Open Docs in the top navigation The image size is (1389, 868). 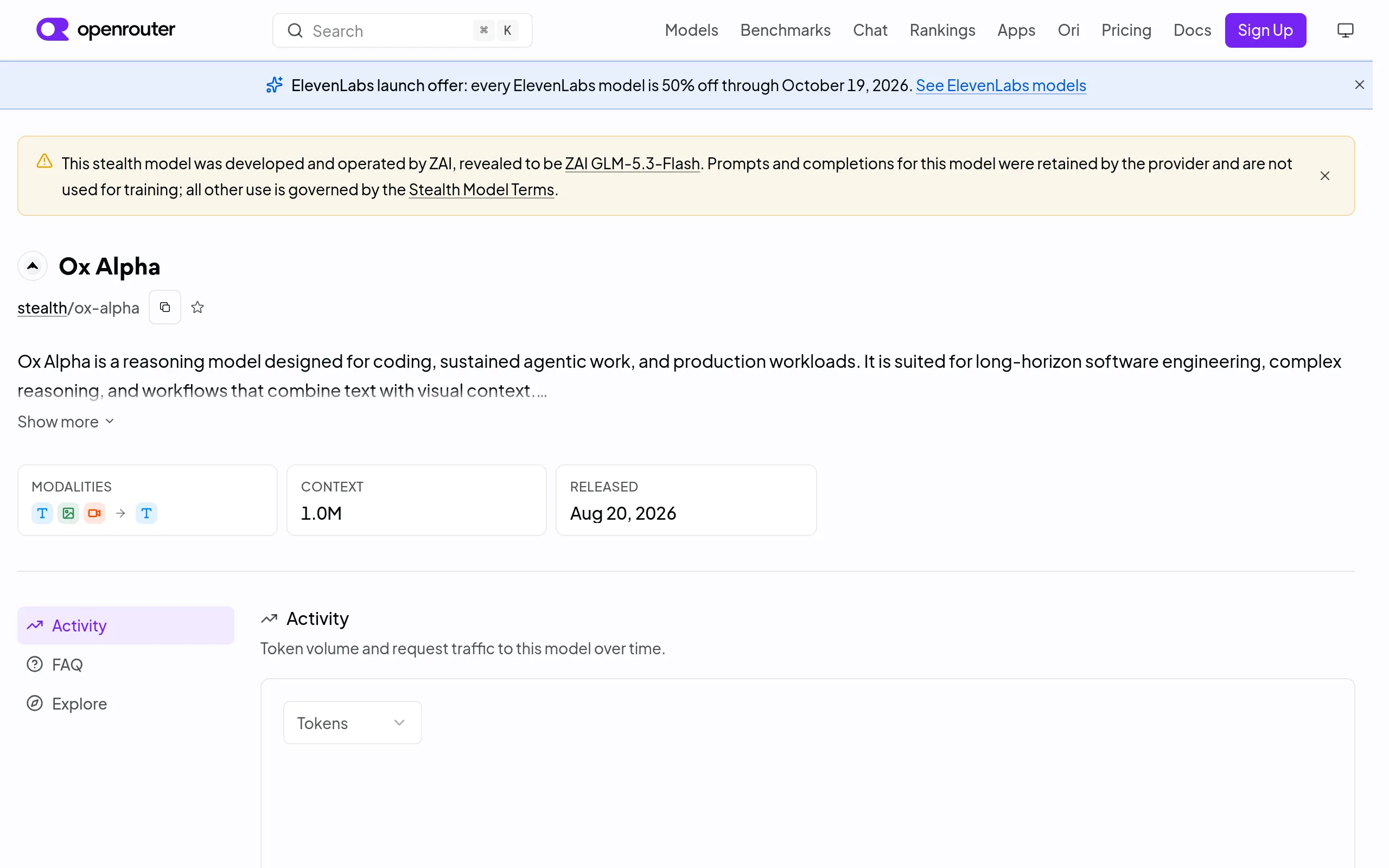pyautogui.click(x=1192, y=30)
